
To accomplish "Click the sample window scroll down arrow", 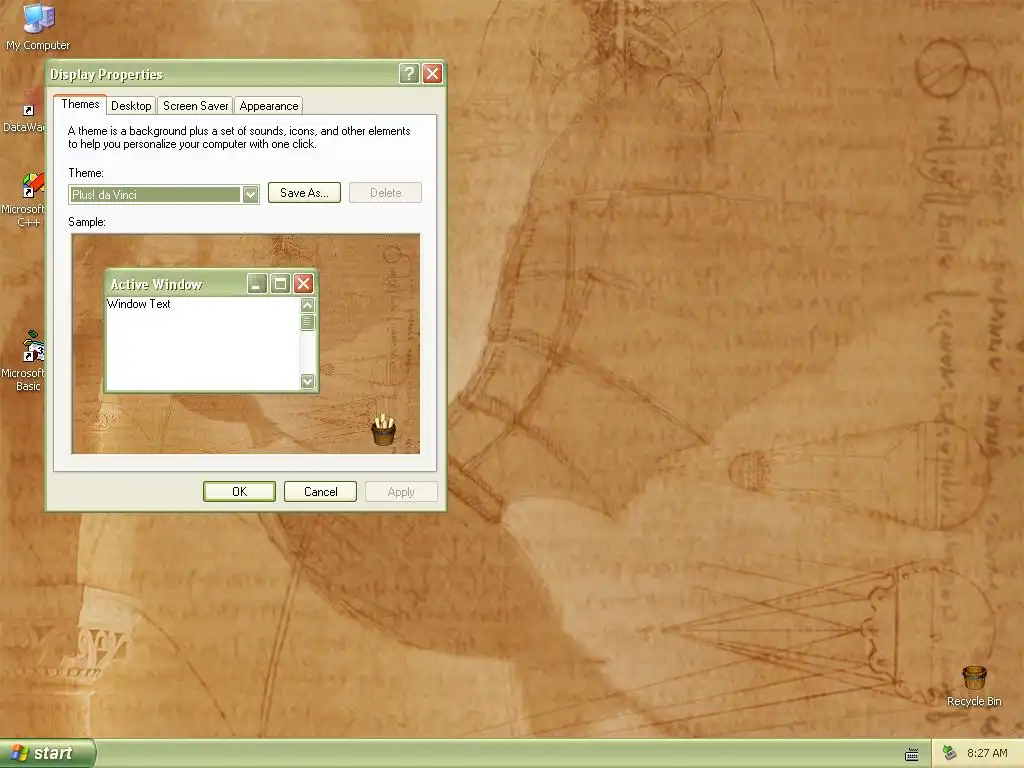I will 308,381.
